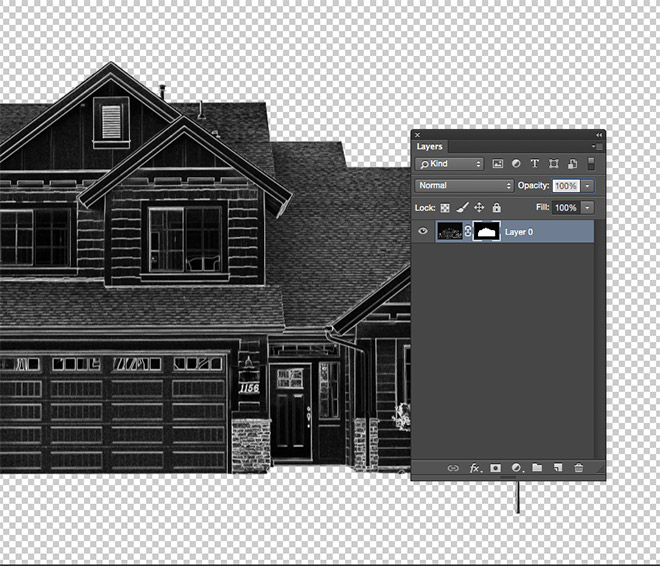
Task: Filter layers by shape layers icon
Action: click(x=554, y=164)
